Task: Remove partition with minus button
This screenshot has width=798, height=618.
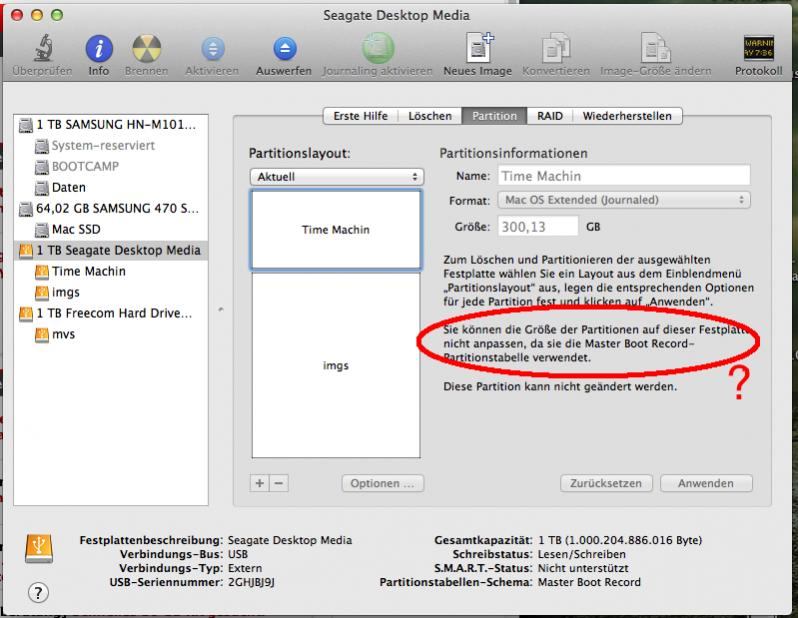Action: [279, 483]
